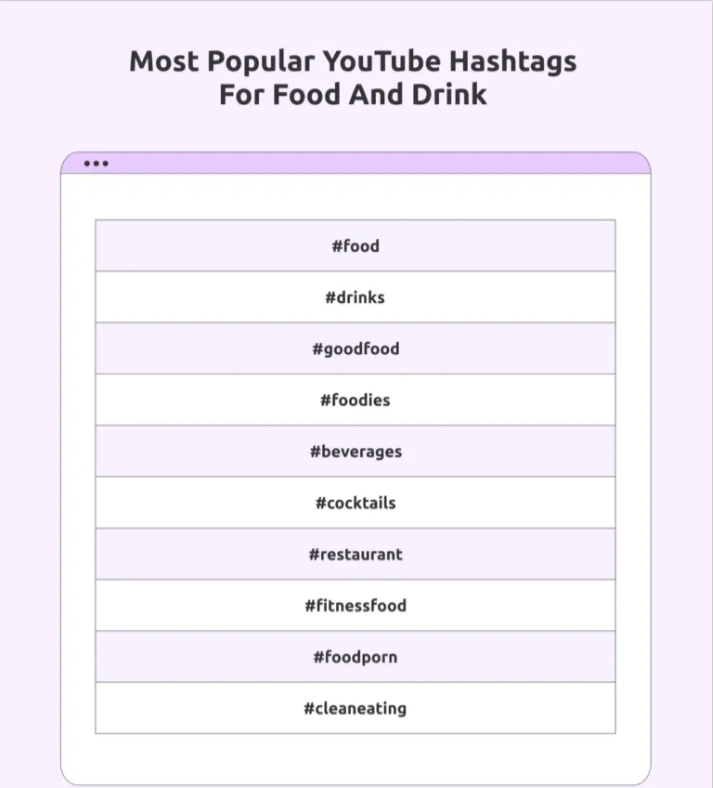Click the three-dot menu icon in window header
This screenshot has height=788, width=713.
tap(96, 163)
